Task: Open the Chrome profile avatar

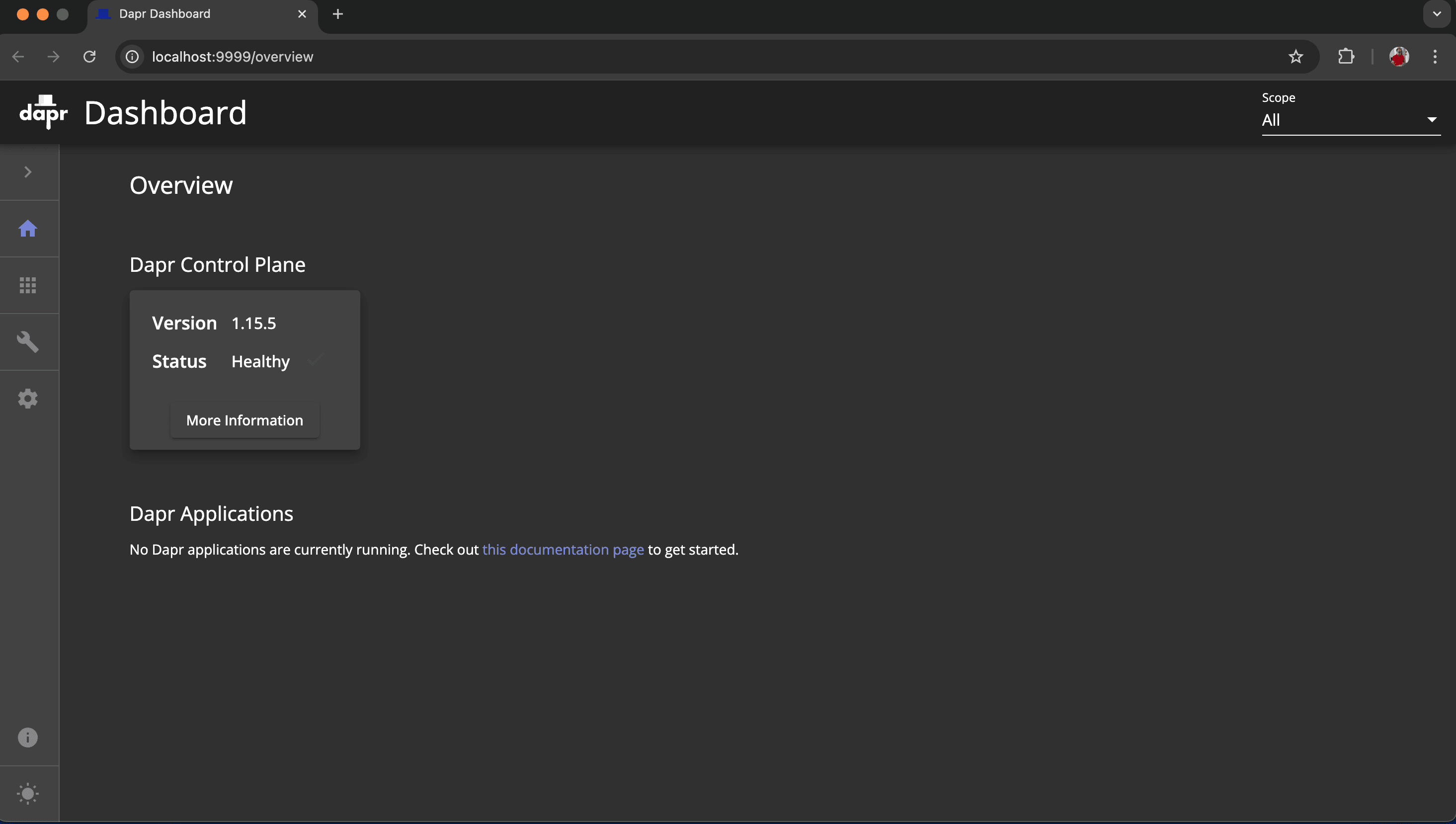Action: point(1399,57)
